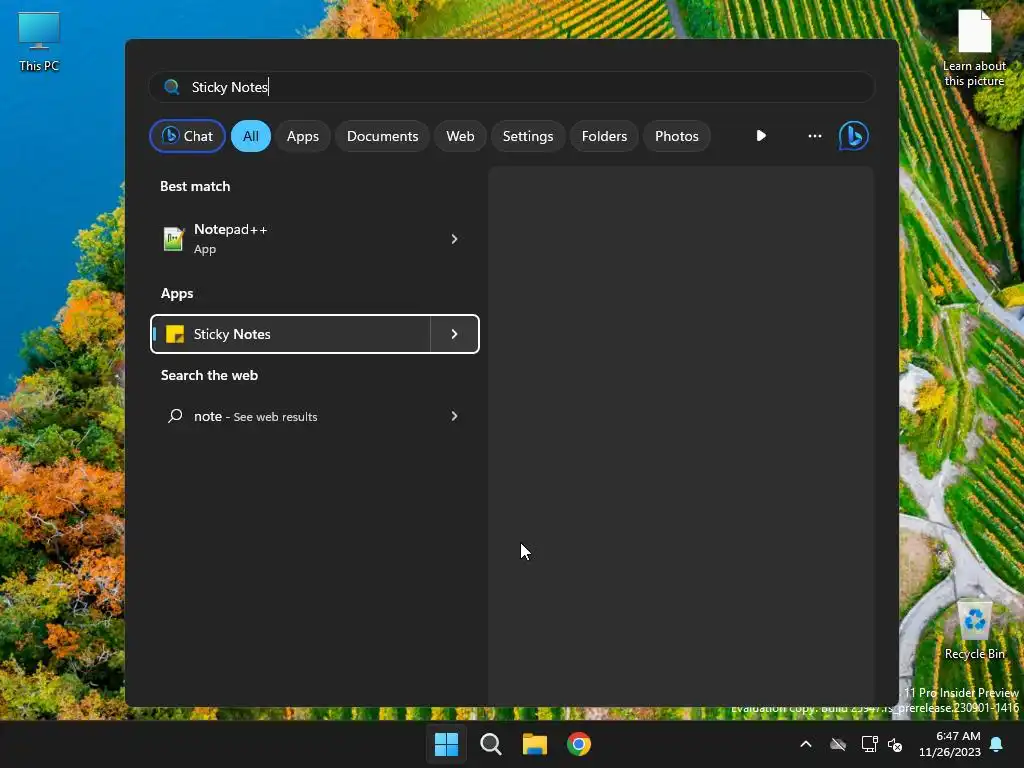The height and width of the screenshot is (768, 1024).
Task: Click the three-dot more options icon
Action: 814,136
